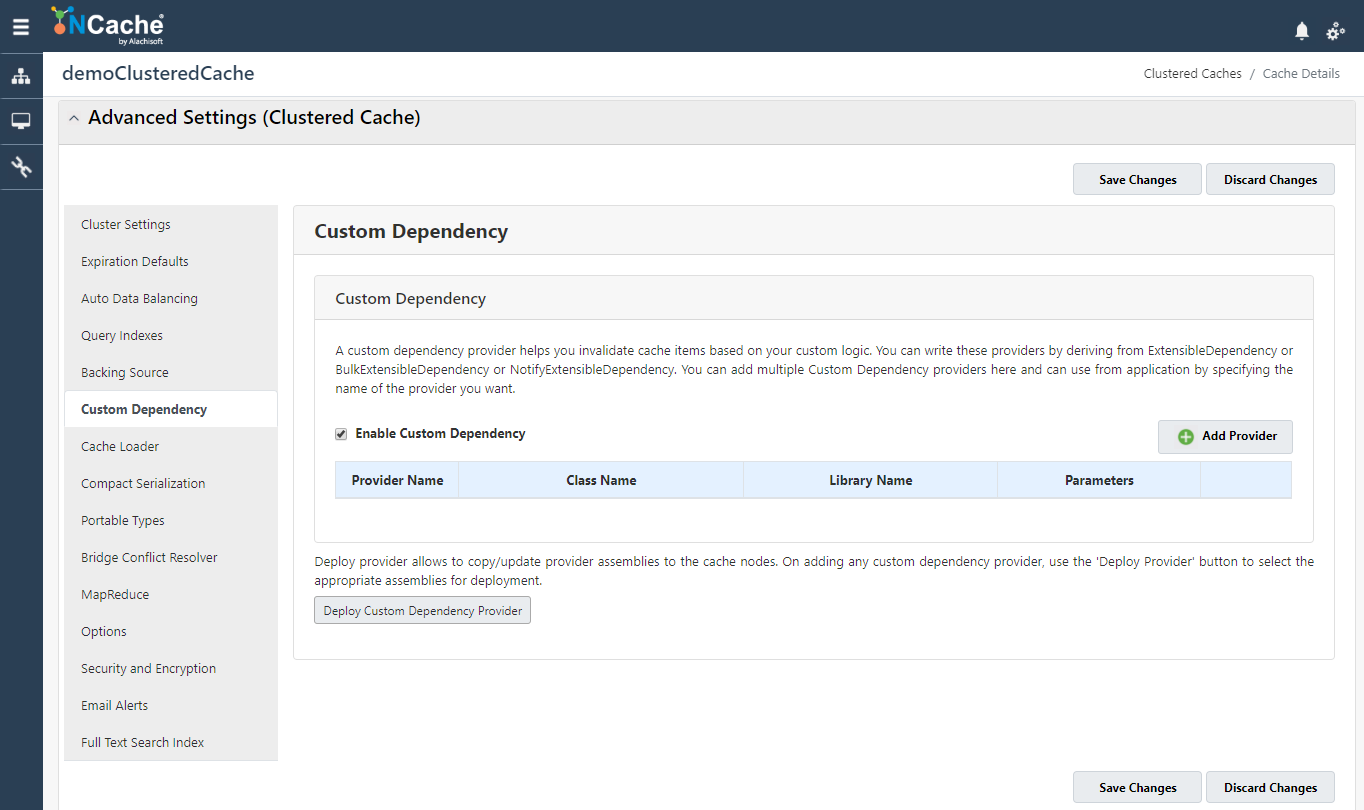1364x810 pixels.
Task: Click the Advanced Settings (Clustered Cache) heading
Action: (x=254, y=118)
